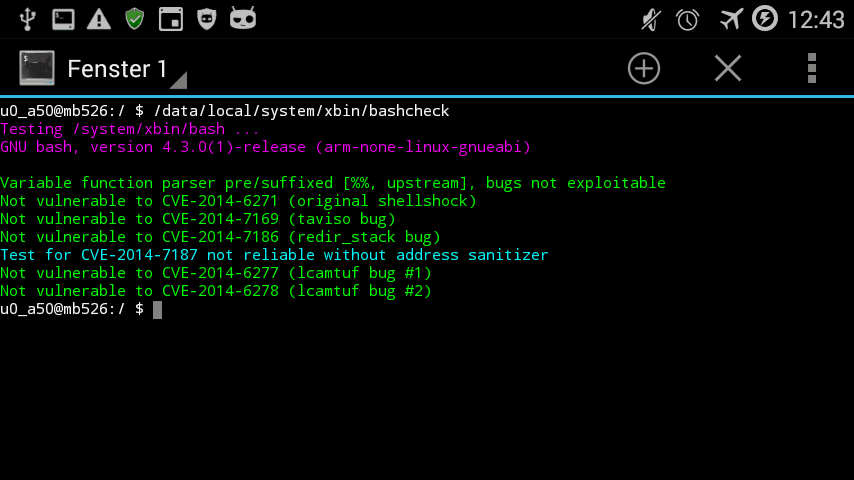Tap the 'Variable function parser' line
Viewport: 854px width, 480px height.
click(333, 183)
